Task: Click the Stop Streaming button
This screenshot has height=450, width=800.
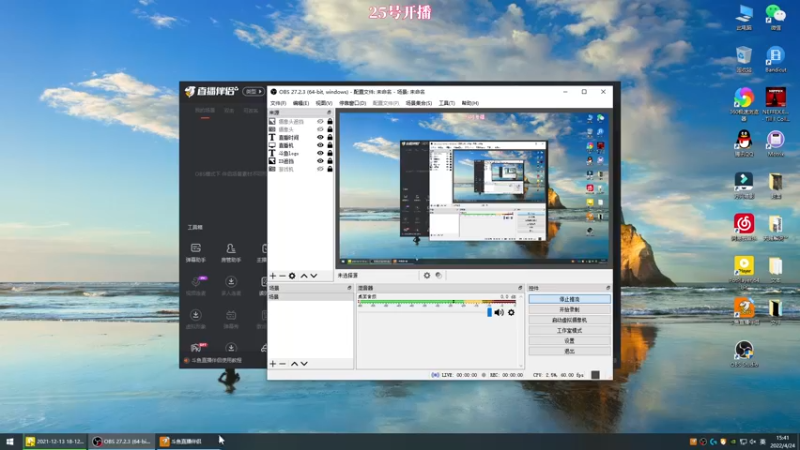Action: (x=569, y=299)
